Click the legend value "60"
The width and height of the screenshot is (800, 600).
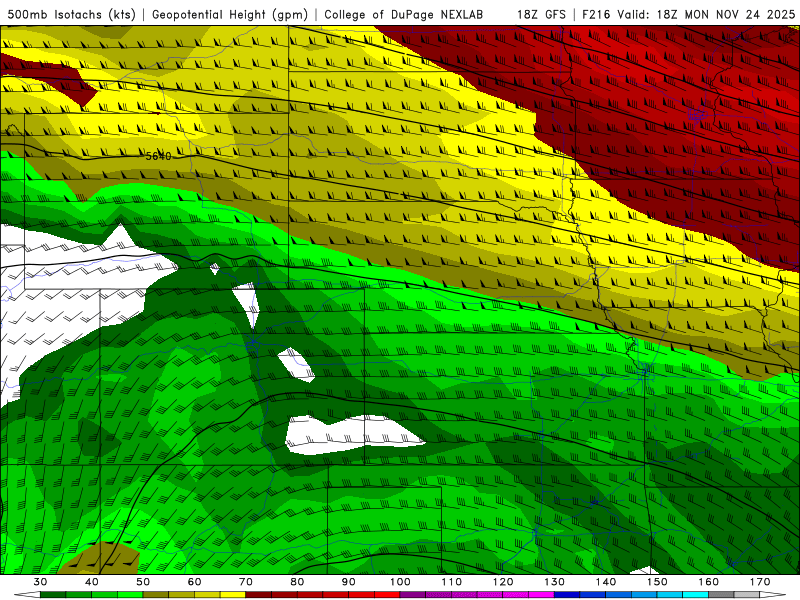pos(194,582)
